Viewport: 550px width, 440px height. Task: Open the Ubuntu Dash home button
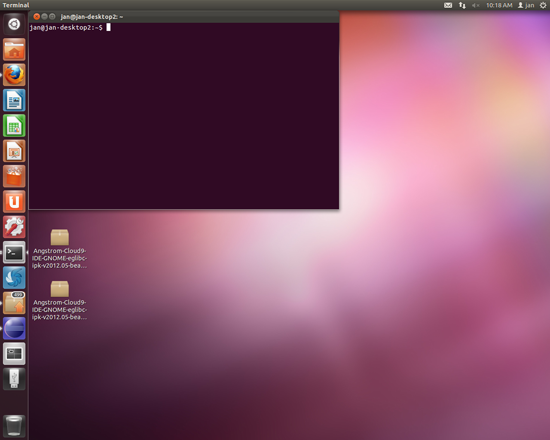(14, 24)
